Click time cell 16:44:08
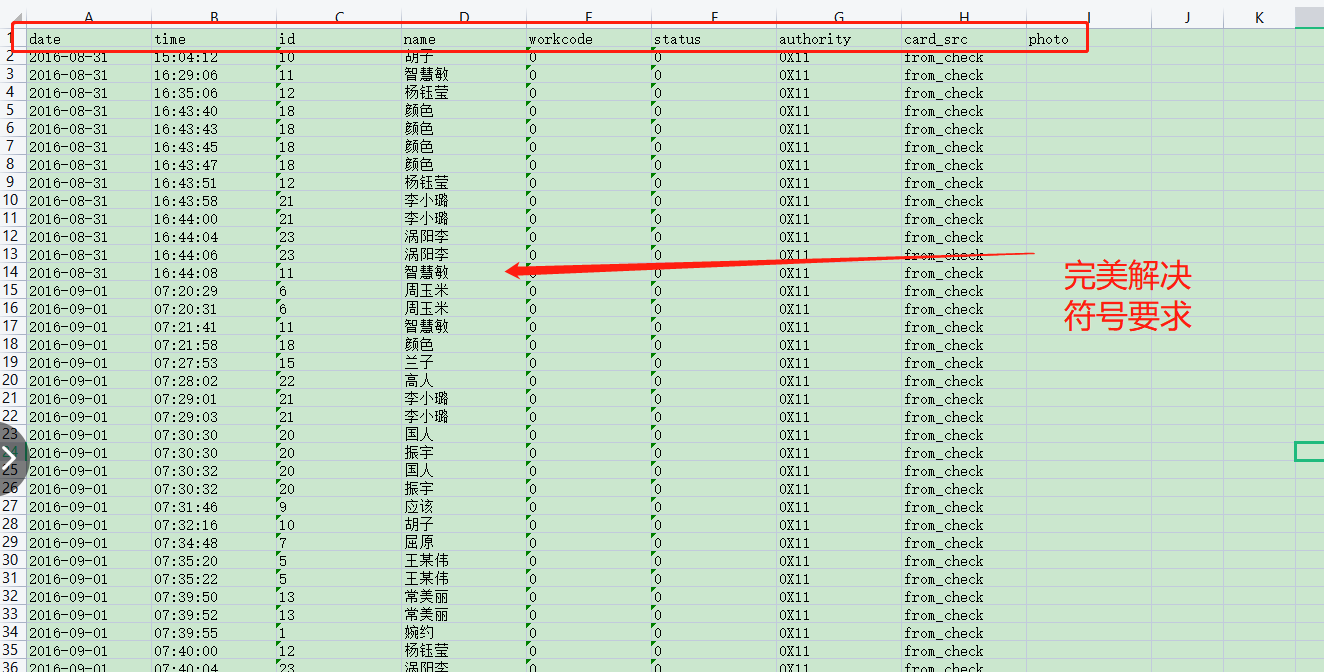 coord(214,273)
